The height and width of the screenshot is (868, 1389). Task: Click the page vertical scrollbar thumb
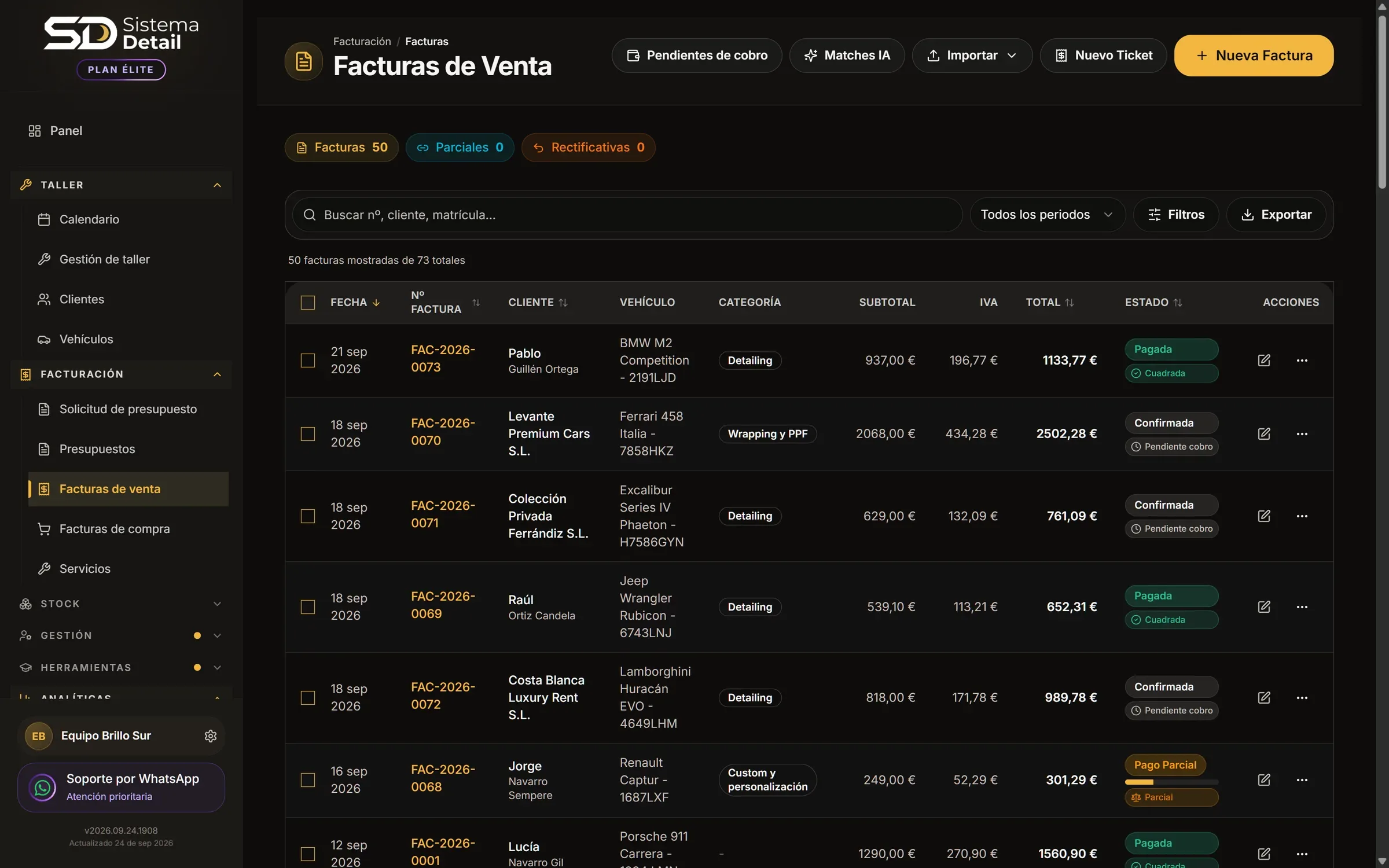1382,102
